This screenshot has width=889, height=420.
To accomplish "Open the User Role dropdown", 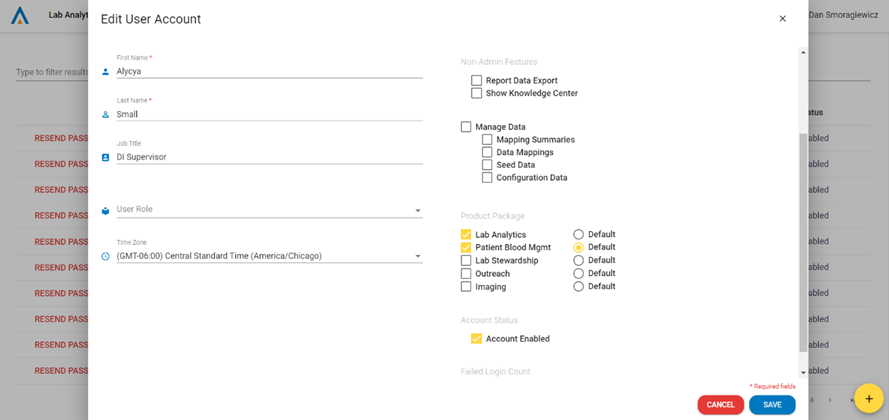I will [x=268, y=210].
